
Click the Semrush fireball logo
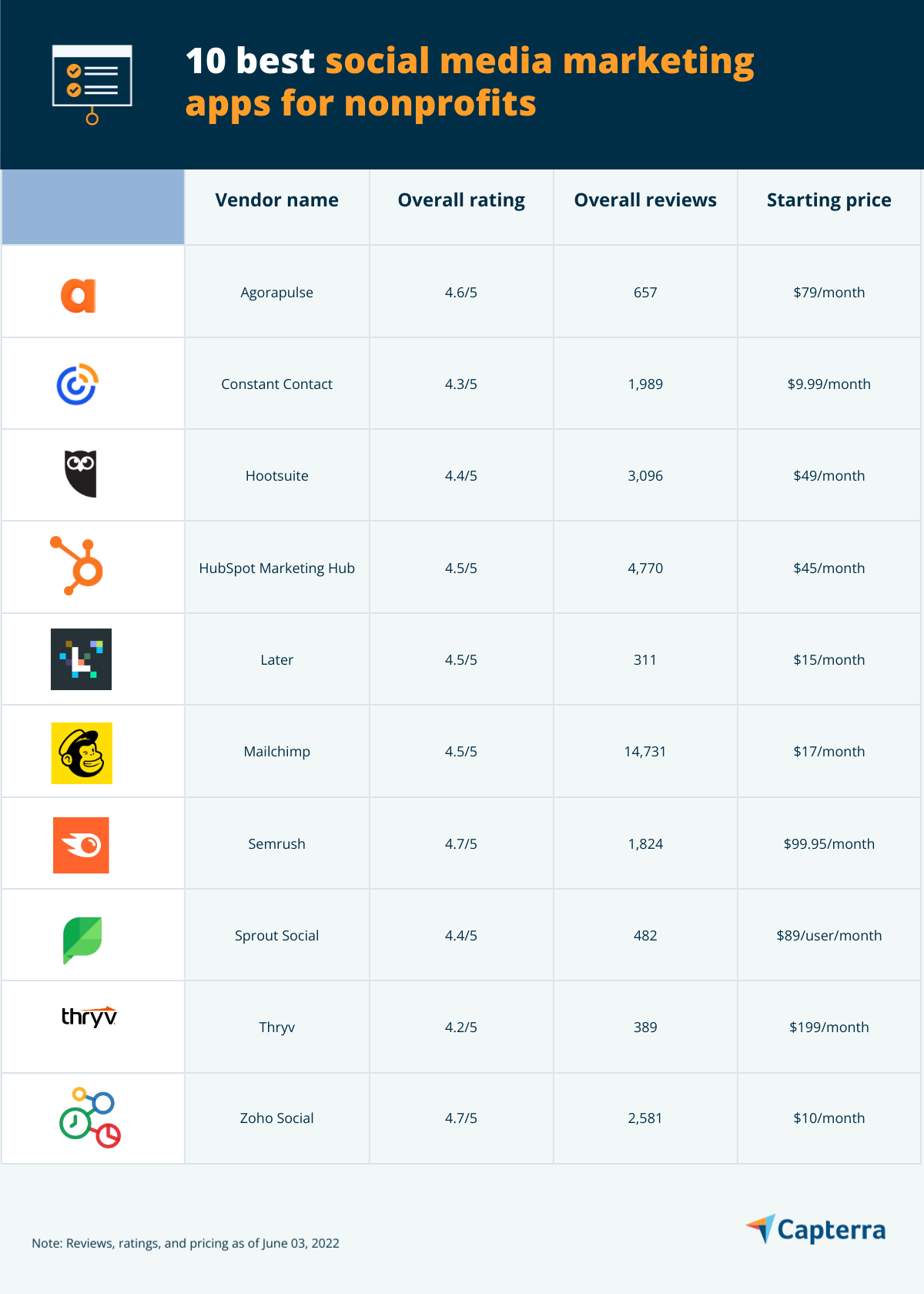pyautogui.click(x=81, y=845)
